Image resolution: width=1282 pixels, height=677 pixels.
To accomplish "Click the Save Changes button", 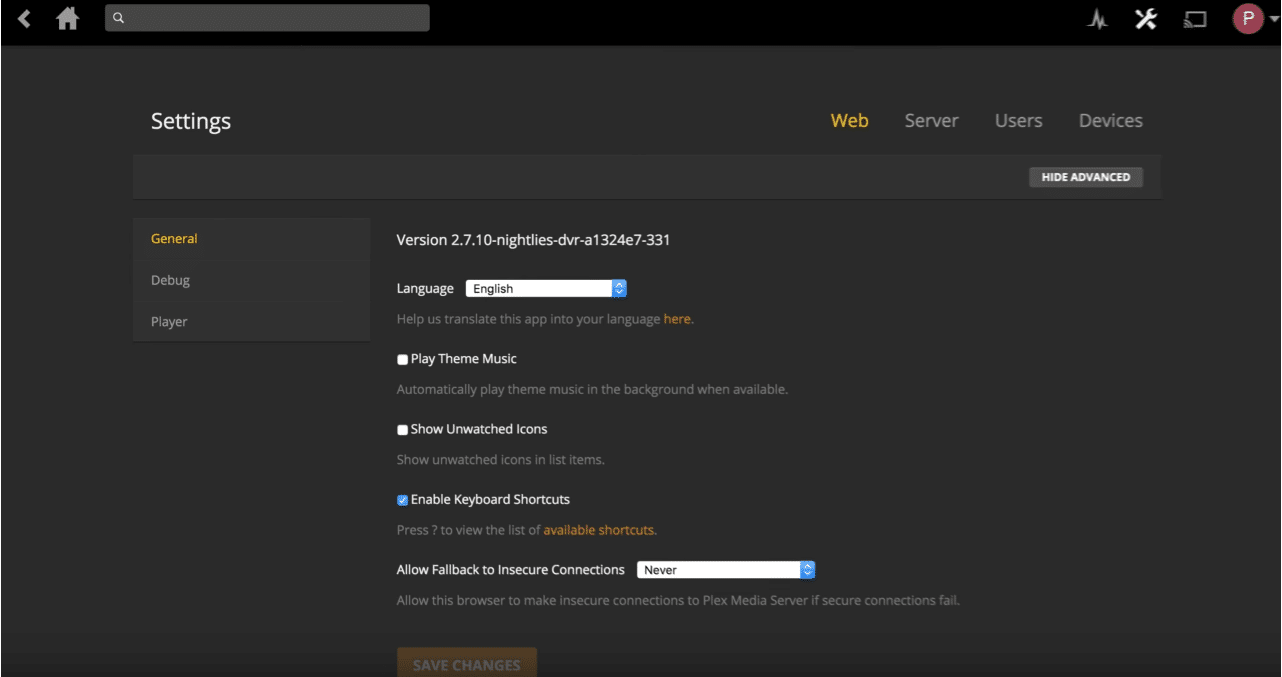I will tap(466, 664).
